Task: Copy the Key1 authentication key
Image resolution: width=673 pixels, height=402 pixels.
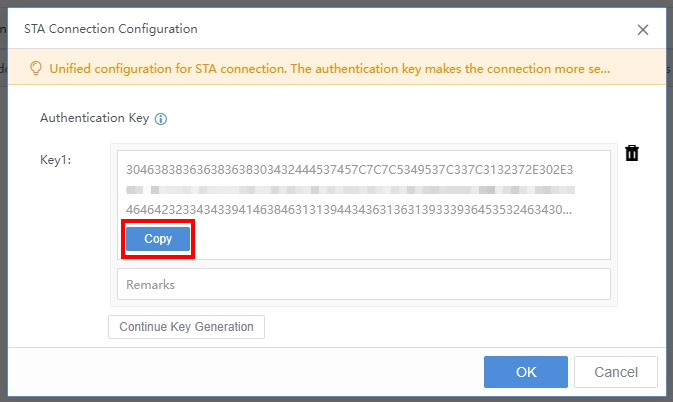Action: tap(158, 239)
